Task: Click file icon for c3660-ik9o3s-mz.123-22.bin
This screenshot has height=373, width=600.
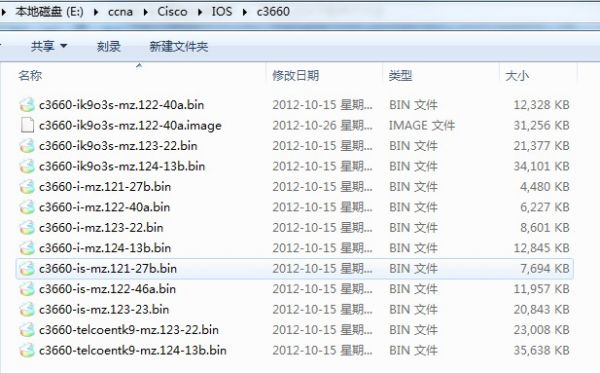Action: coord(27,146)
